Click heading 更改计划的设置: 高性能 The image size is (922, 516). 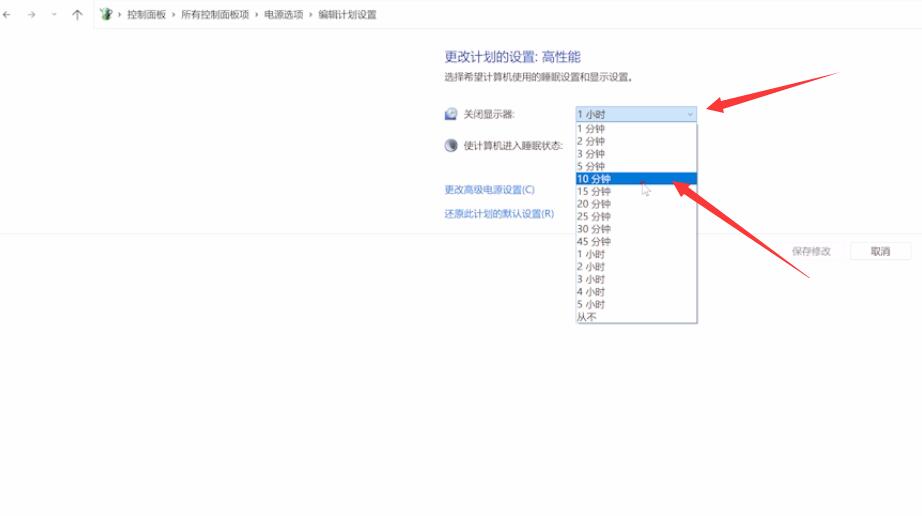pos(512,57)
